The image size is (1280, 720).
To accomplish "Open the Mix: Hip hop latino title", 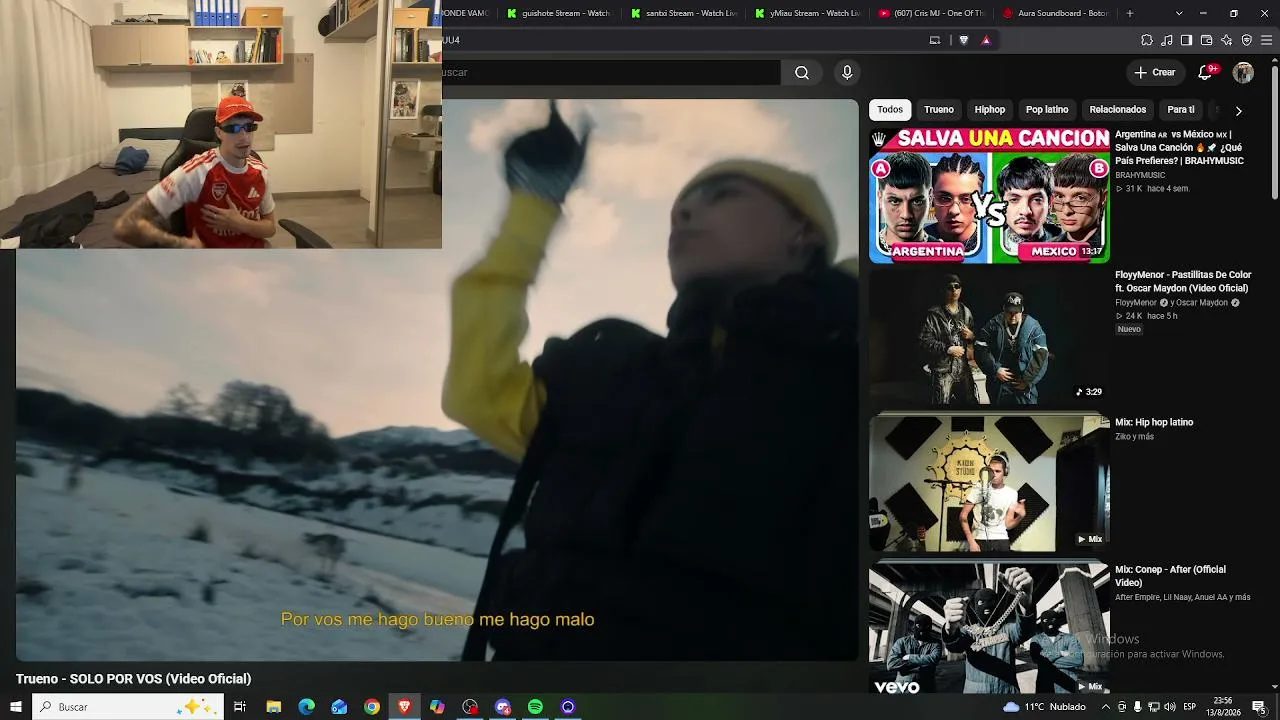I will (1154, 422).
